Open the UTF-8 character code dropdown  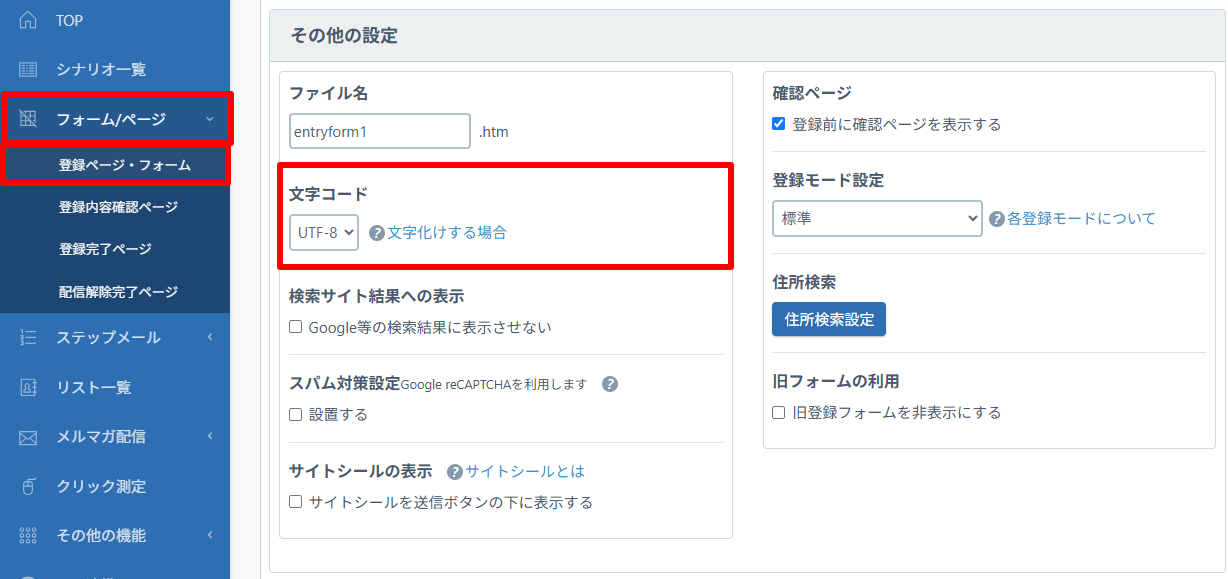click(324, 232)
